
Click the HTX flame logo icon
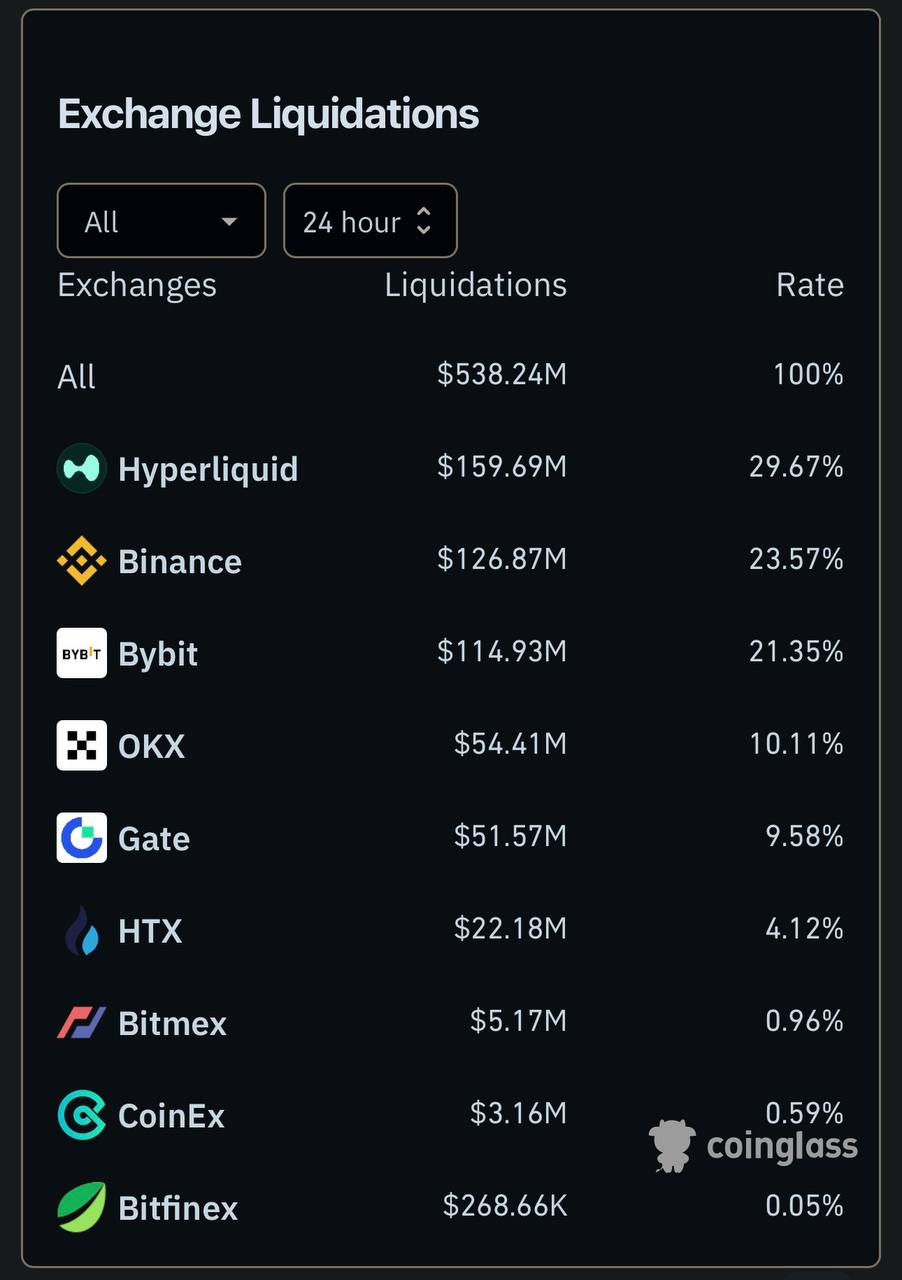pos(81,931)
